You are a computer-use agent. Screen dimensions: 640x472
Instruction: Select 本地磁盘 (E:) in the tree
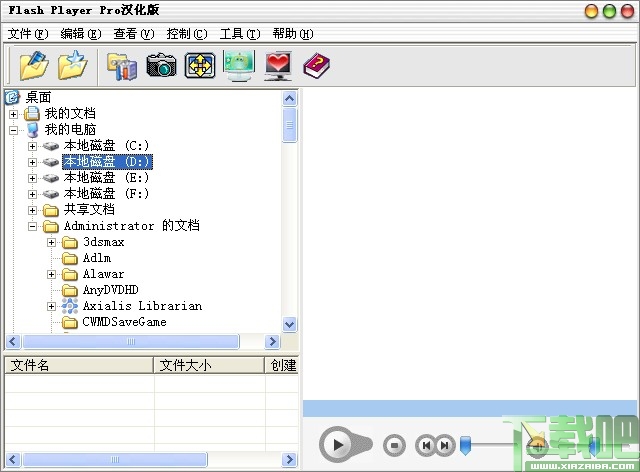(106, 178)
